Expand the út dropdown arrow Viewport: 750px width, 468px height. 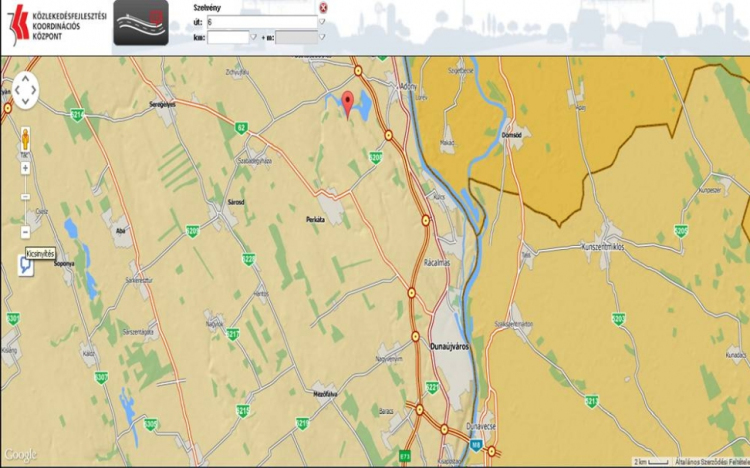tap(322, 21)
